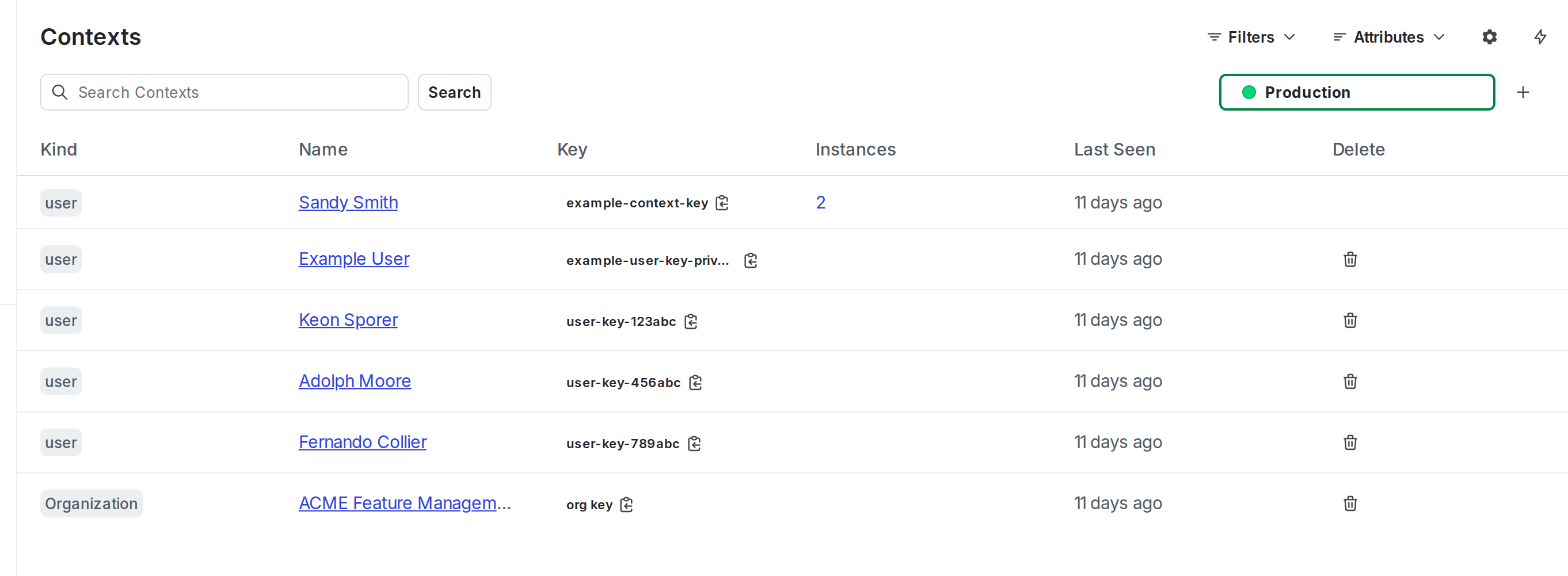Viewport: 1568px width, 576px height.
Task: Copy the user-key-789abc key
Action: 694,444
